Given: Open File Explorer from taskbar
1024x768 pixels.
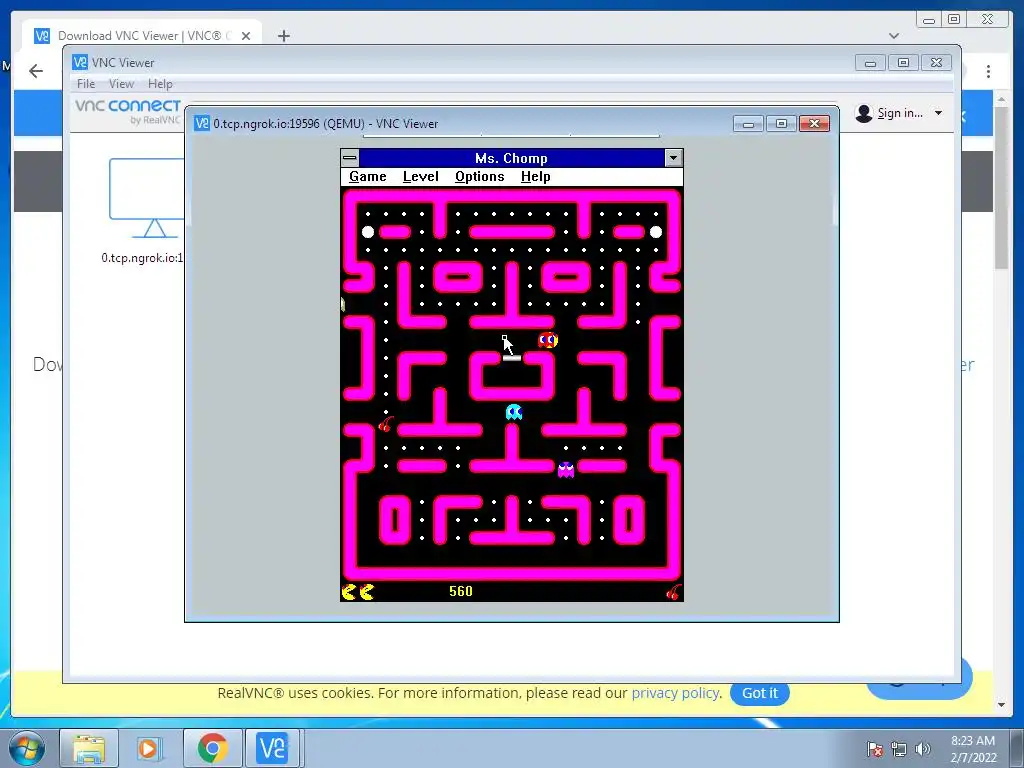Looking at the screenshot, I should click(89, 748).
